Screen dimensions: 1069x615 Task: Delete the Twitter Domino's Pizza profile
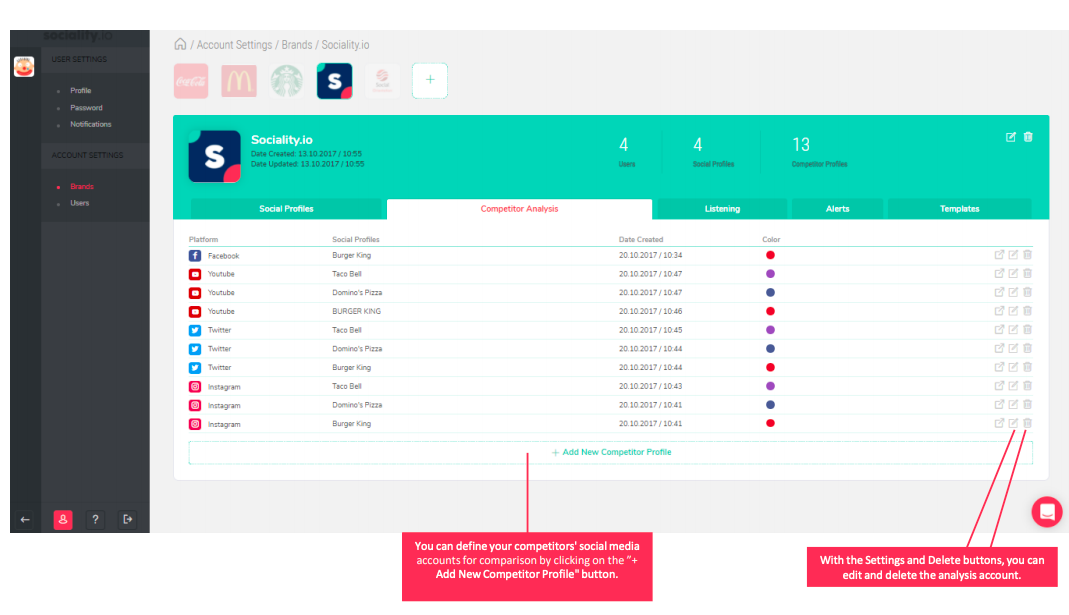[x=1027, y=348]
